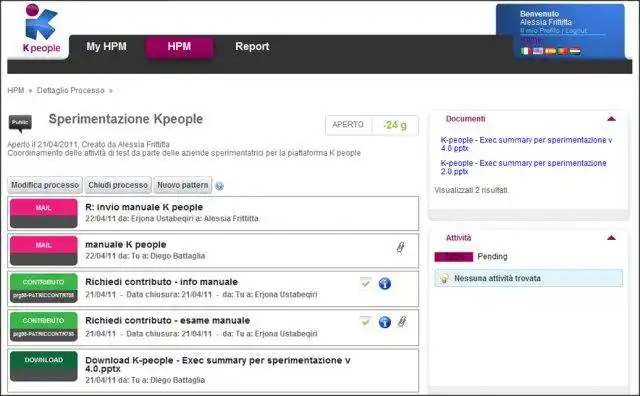640x396 pixels.
Task: Click CONTRIBUTO badge of esame manuale
Action: [x=44, y=327]
